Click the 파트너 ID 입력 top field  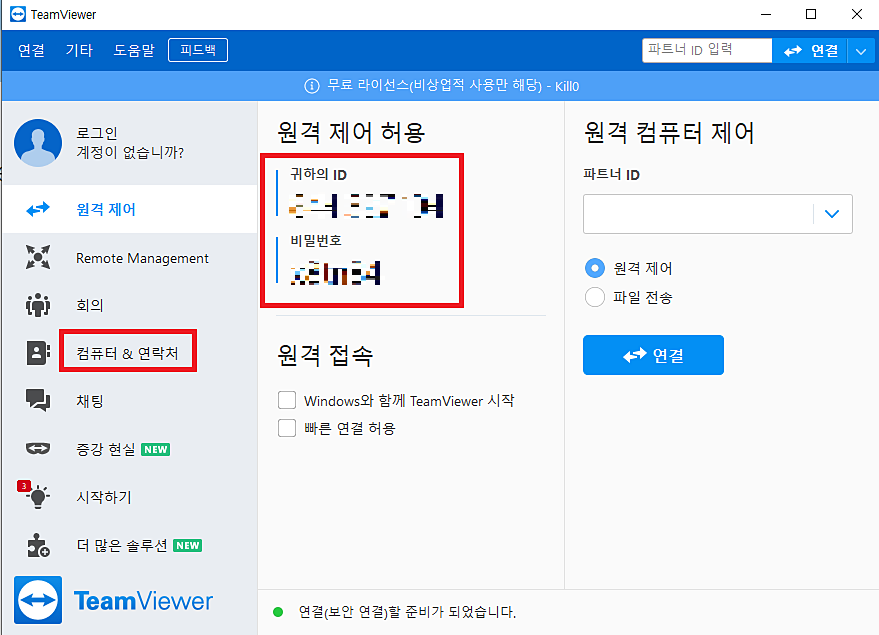click(707, 50)
